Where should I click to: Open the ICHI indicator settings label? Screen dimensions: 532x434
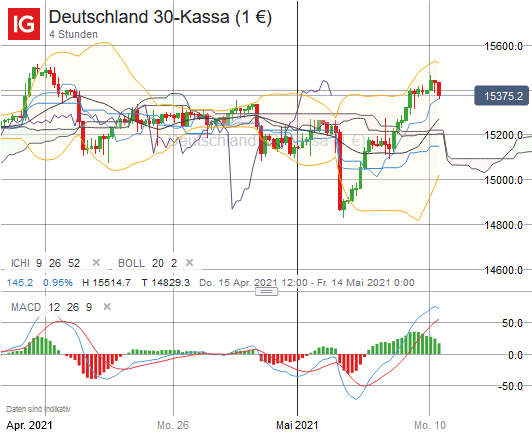(45, 263)
